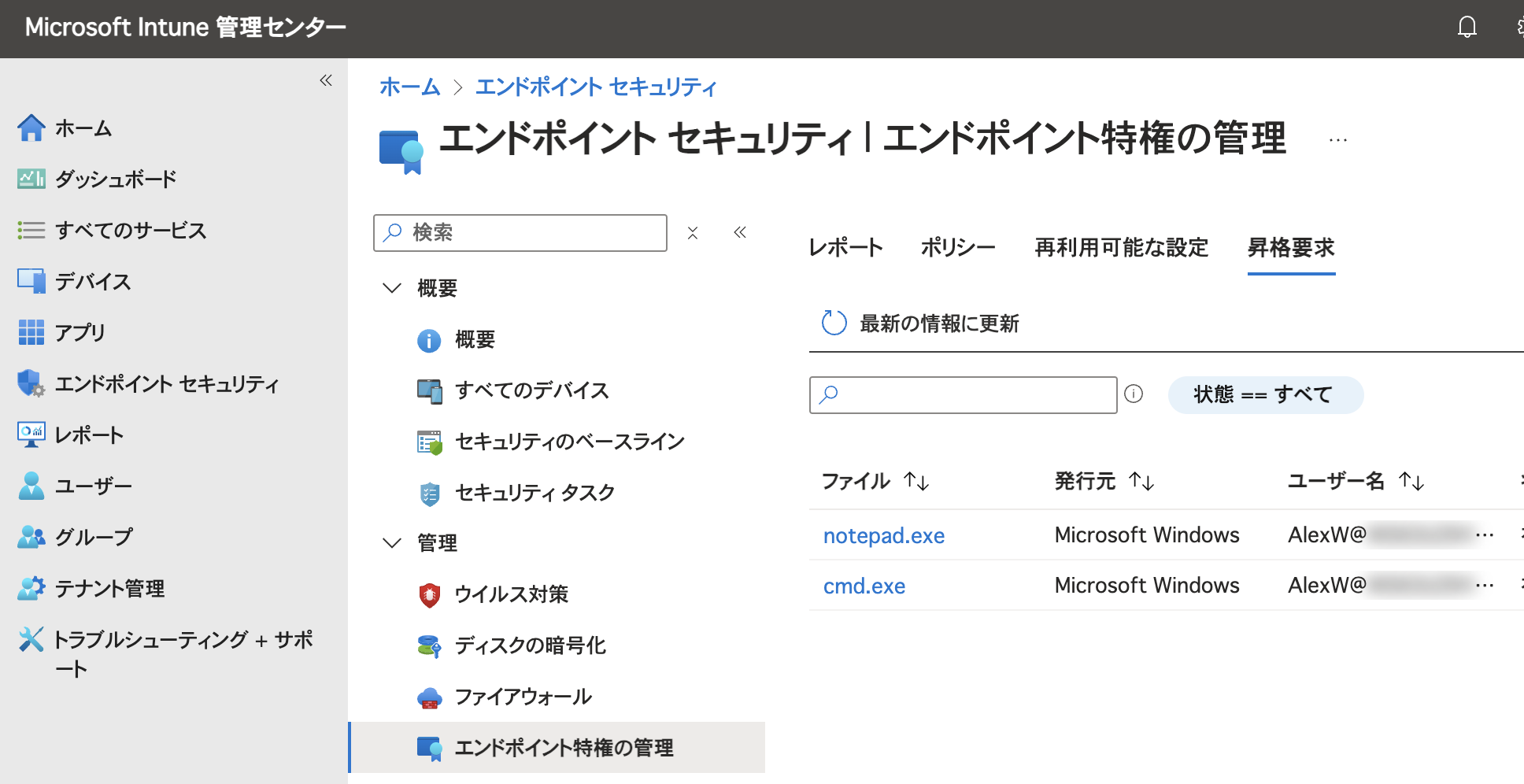Click 発行元 cell in the notepad.exe row
1524x784 pixels.
coord(1147,535)
